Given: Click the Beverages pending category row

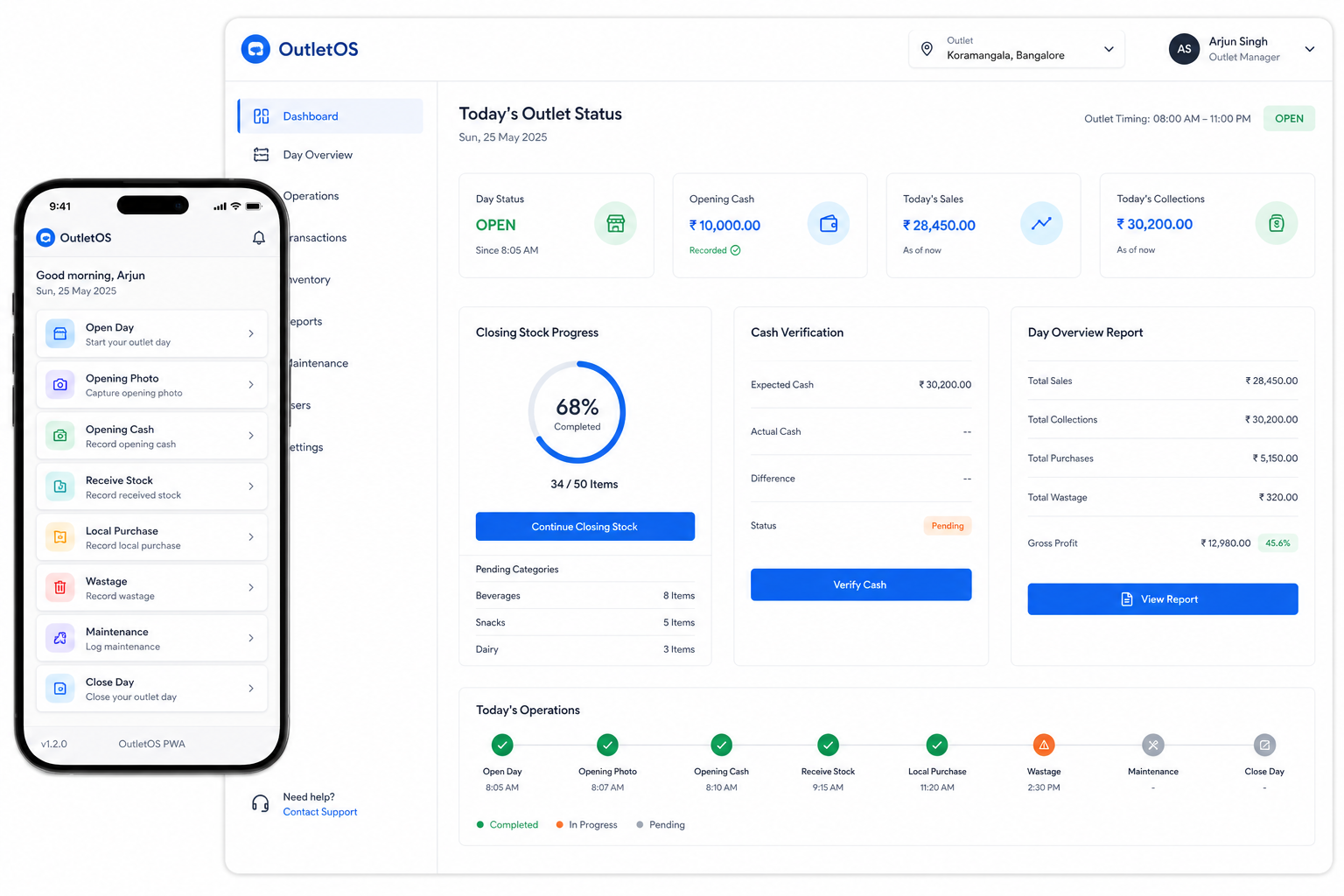Looking at the screenshot, I should pyautogui.click(x=585, y=596).
